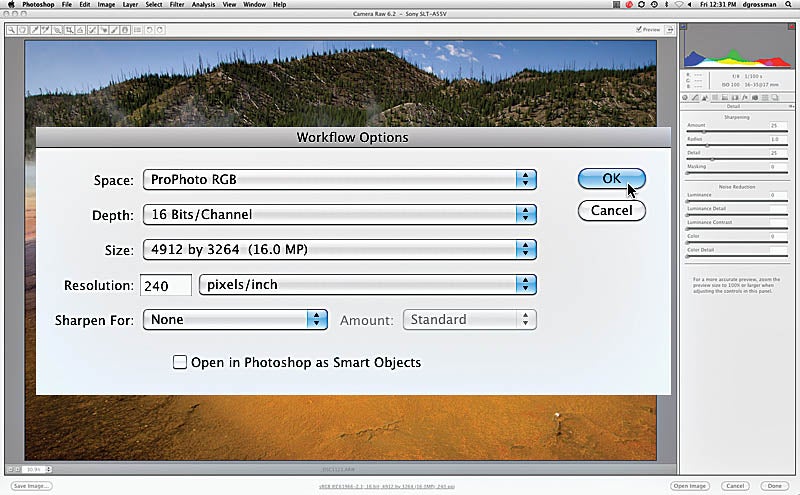Select the Red Eye Removal tool
This screenshot has height=495, width=800.
coord(104,30)
